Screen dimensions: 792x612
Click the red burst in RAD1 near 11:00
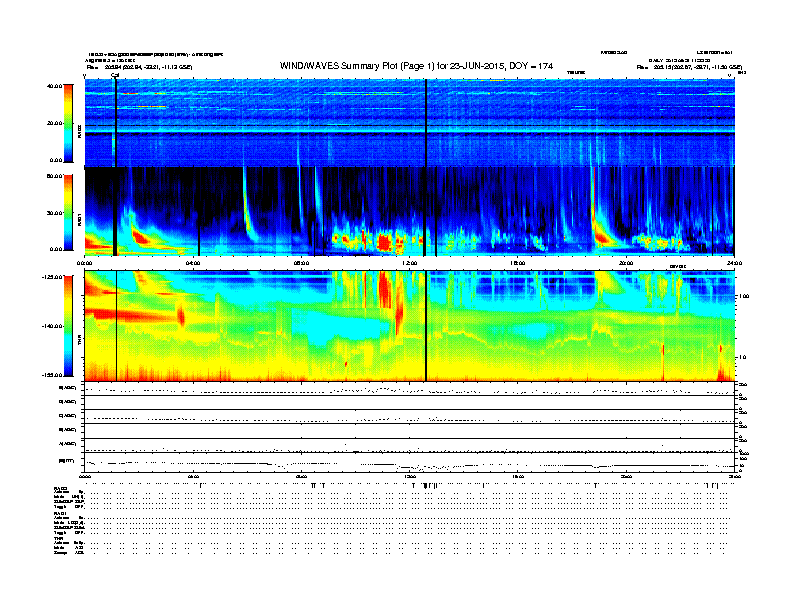tap(384, 242)
